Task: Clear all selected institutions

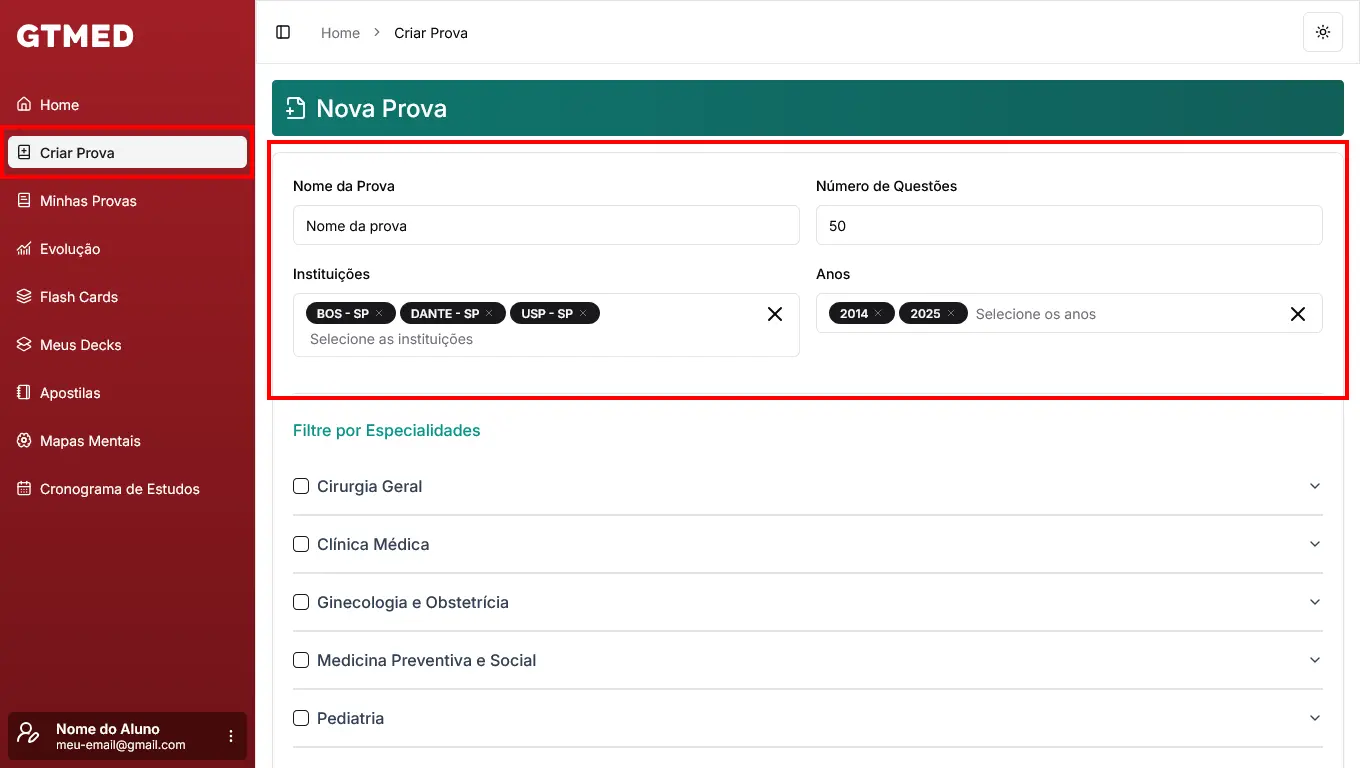Action: pyautogui.click(x=775, y=314)
